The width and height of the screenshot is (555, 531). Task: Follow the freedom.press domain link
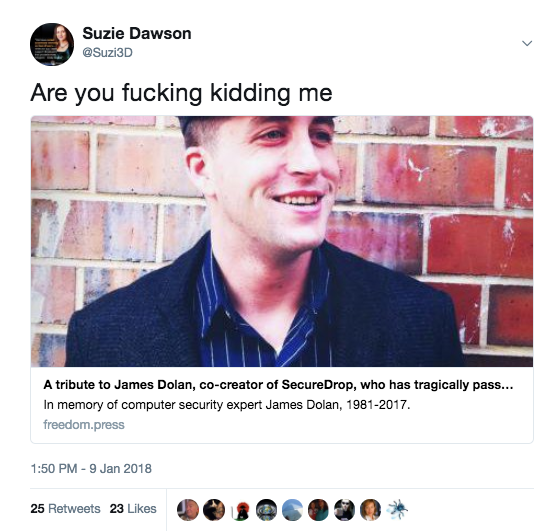(x=84, y=424)
